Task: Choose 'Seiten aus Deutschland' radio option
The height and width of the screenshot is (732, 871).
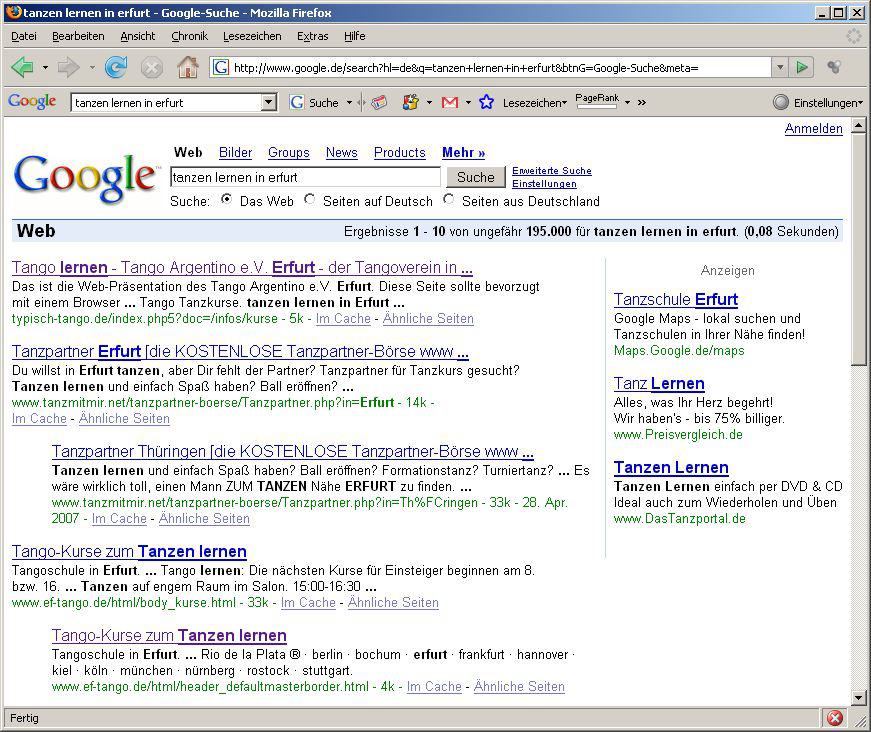Action: [x=448, y=200]
